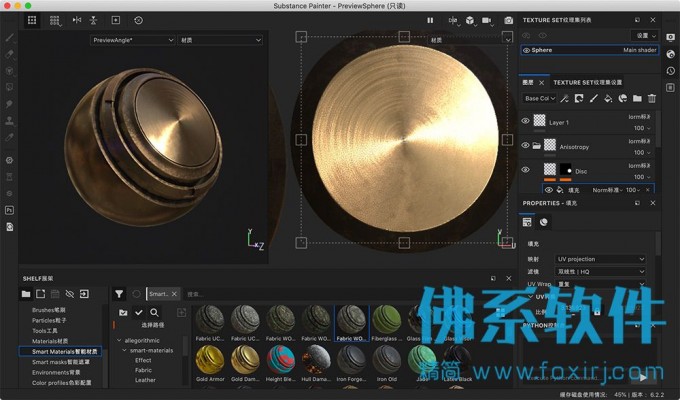Open display settings icon on right dock
This screenshot has width=680, height=400.
670,38
